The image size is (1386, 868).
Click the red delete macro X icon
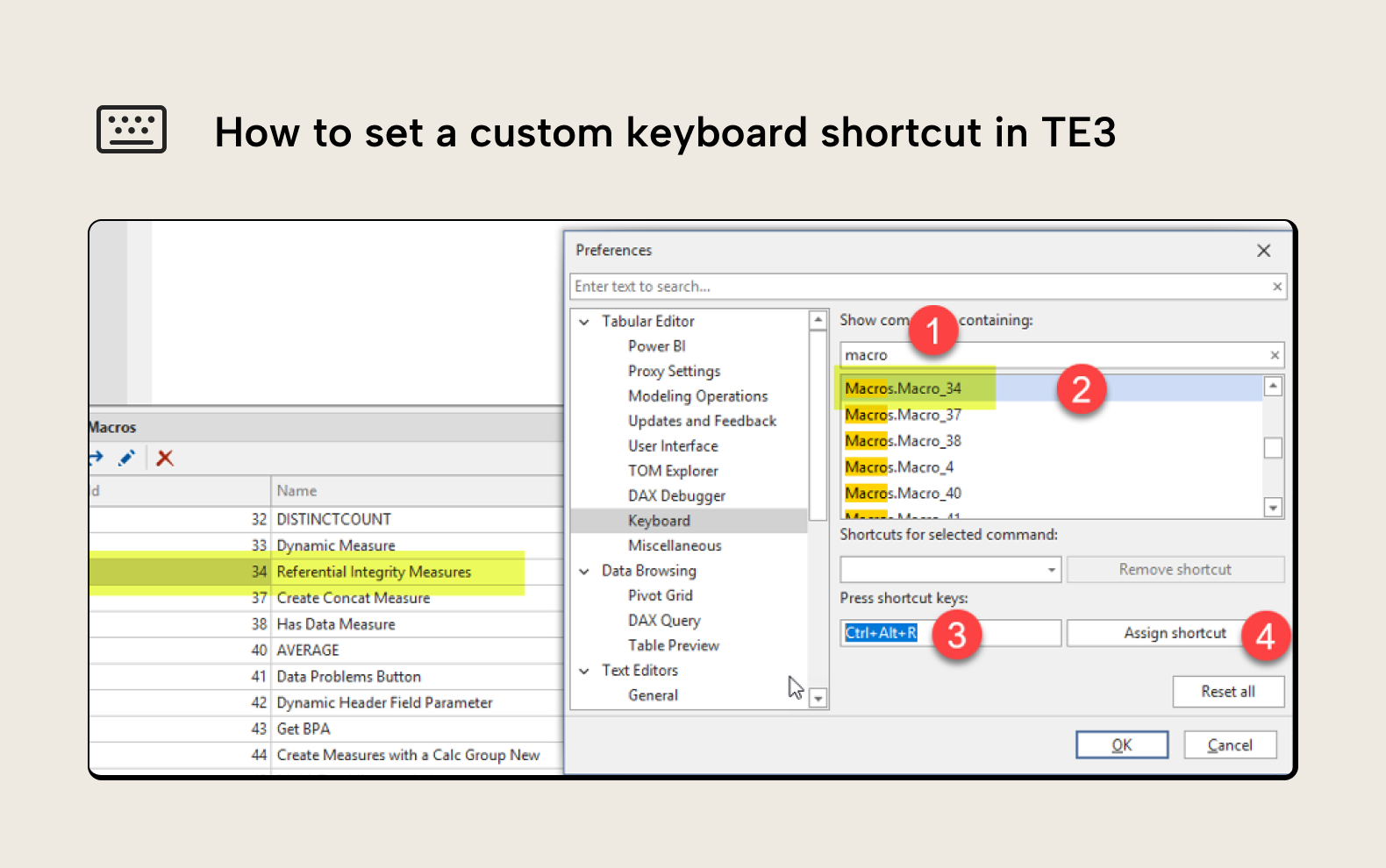pyautogui.click(x=165, y=458)
